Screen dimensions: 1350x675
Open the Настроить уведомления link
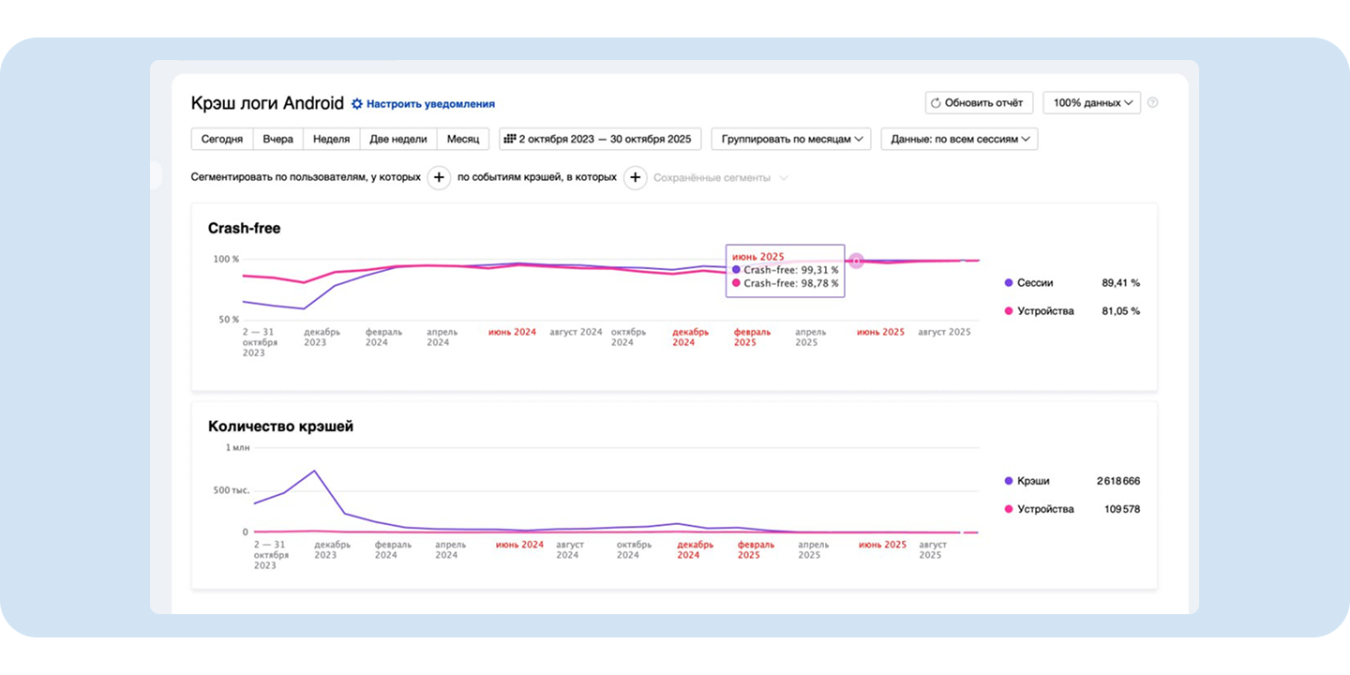[x=430, y=104]
